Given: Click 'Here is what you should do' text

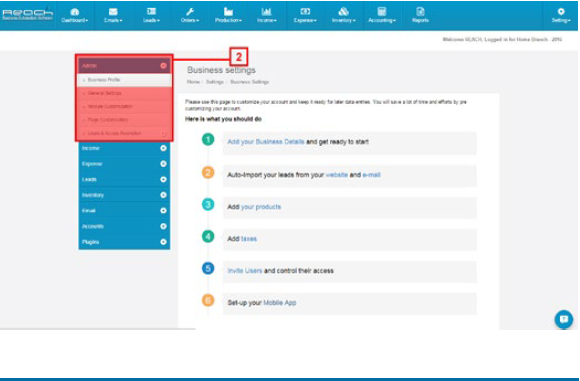Looking at the screenshot, I should click(223, 119).
